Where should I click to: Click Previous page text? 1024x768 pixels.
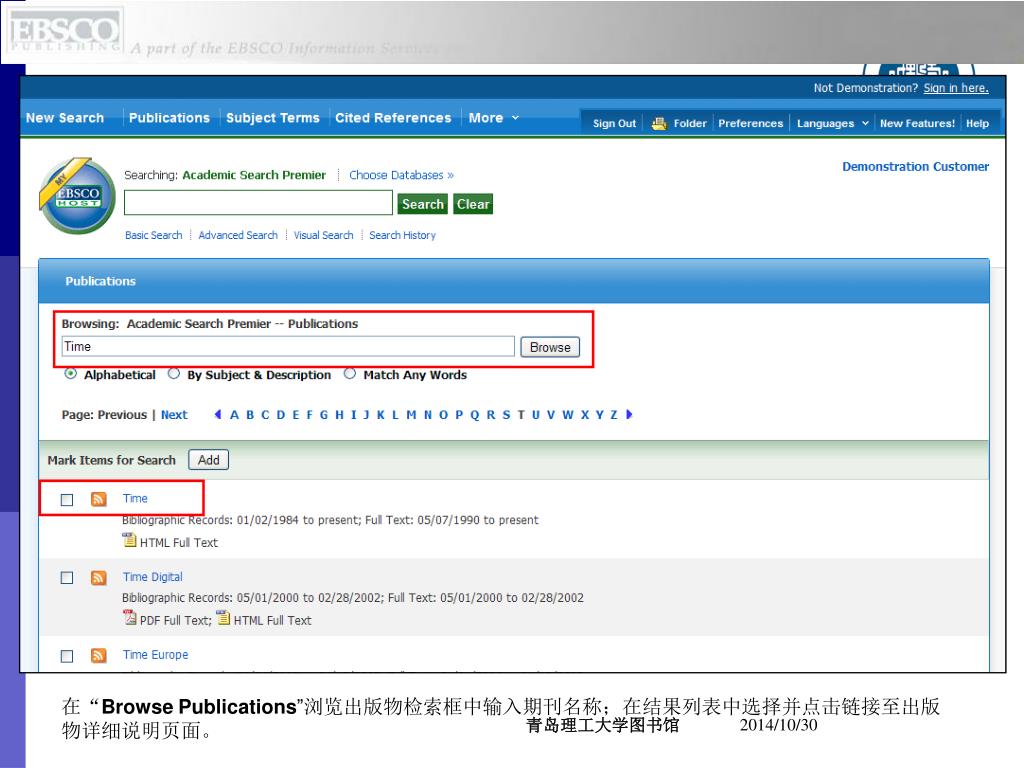(x=122, y=415)
